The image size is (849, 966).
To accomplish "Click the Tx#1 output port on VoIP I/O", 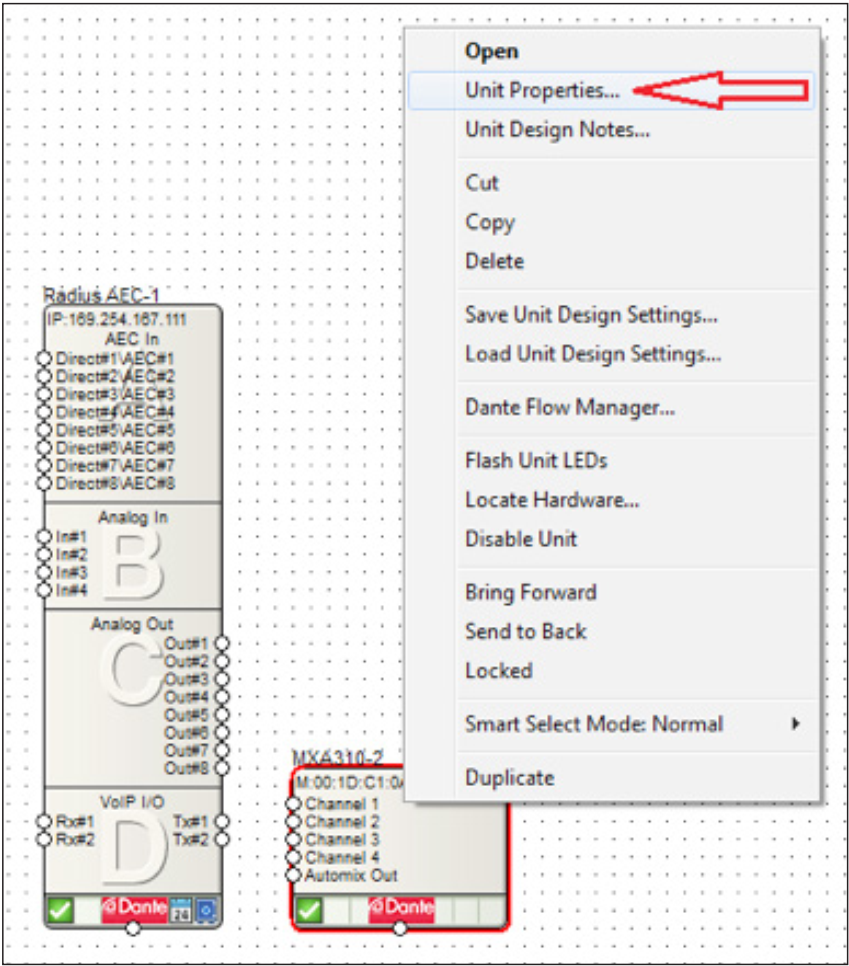I will point(222,821).
